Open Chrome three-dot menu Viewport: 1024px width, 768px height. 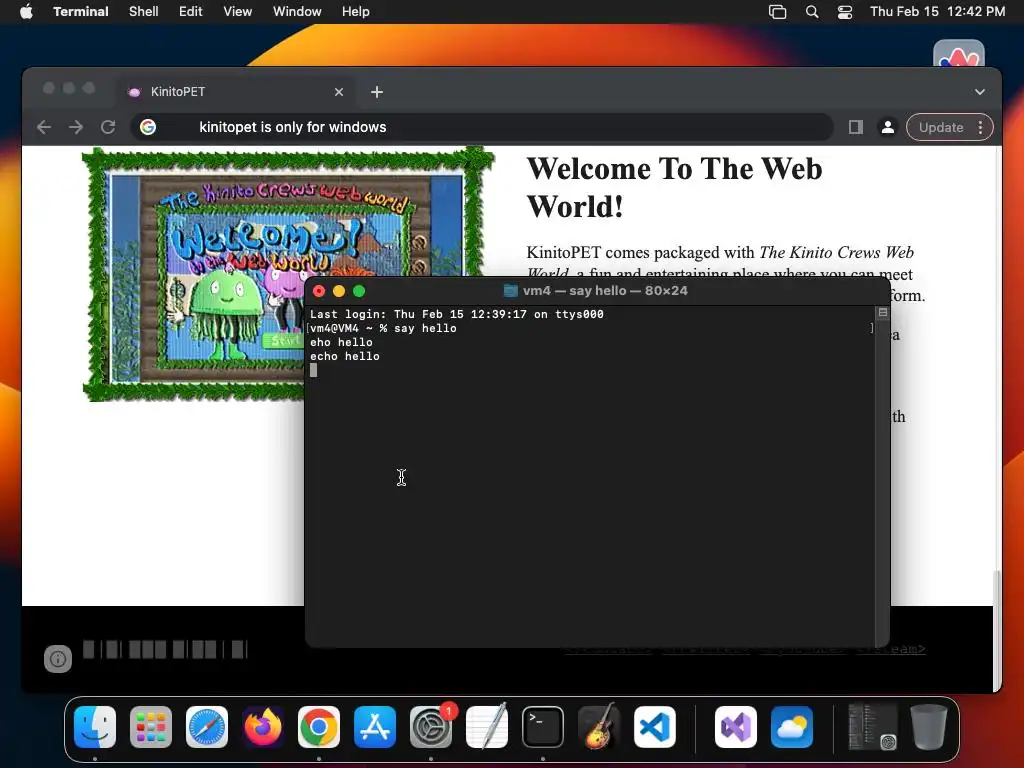(980, 127)
